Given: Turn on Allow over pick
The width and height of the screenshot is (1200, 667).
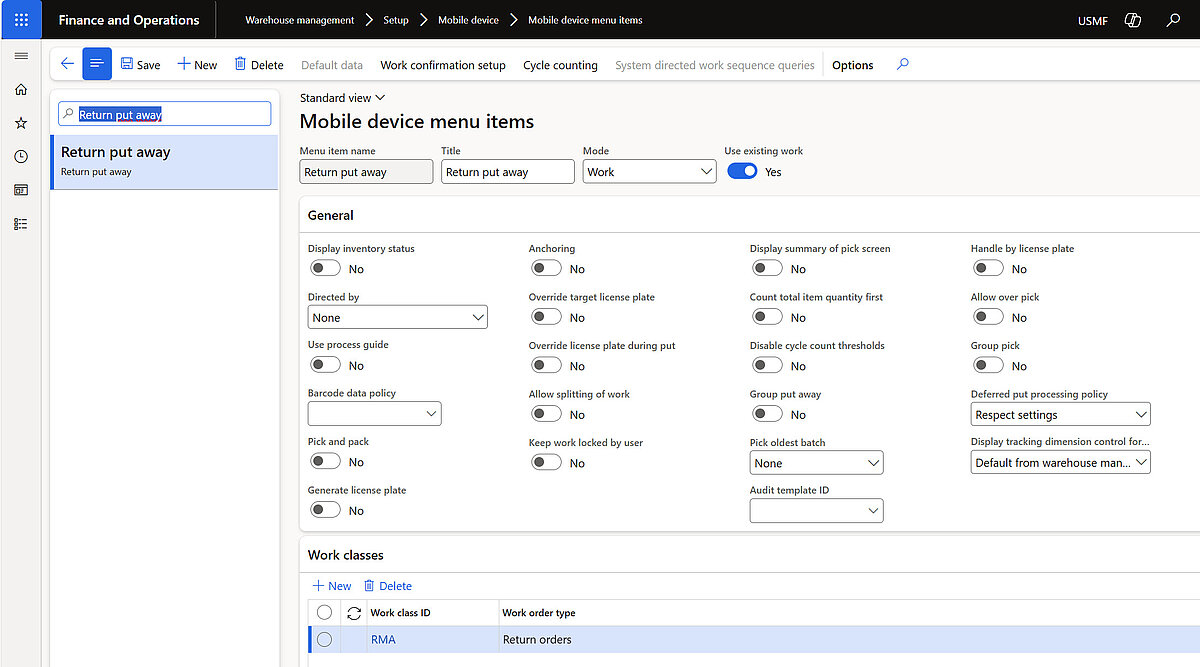Looking at the screenshot, I should 988,316.
